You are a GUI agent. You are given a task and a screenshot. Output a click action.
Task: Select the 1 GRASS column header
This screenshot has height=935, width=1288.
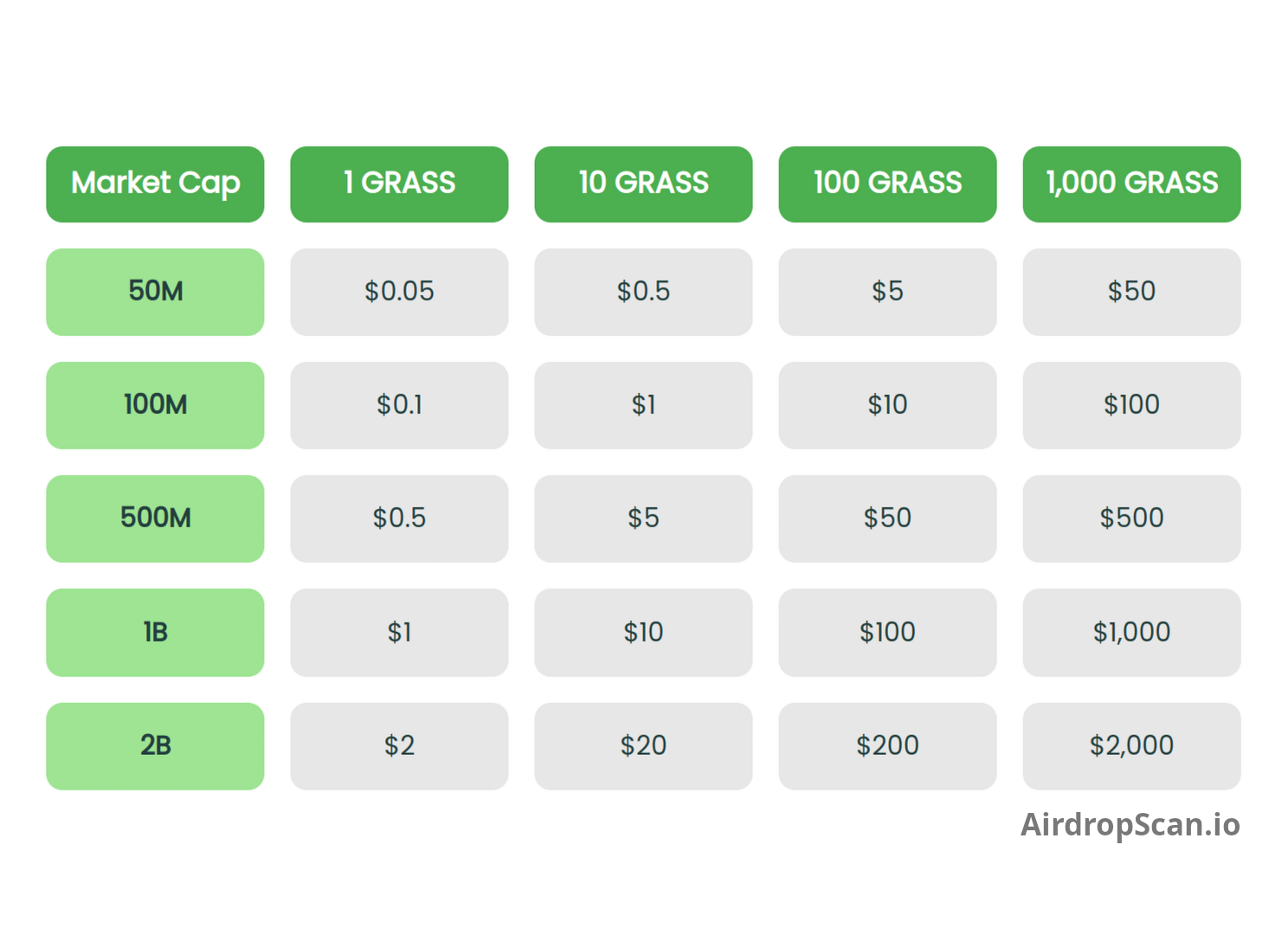tap(399, 184)
